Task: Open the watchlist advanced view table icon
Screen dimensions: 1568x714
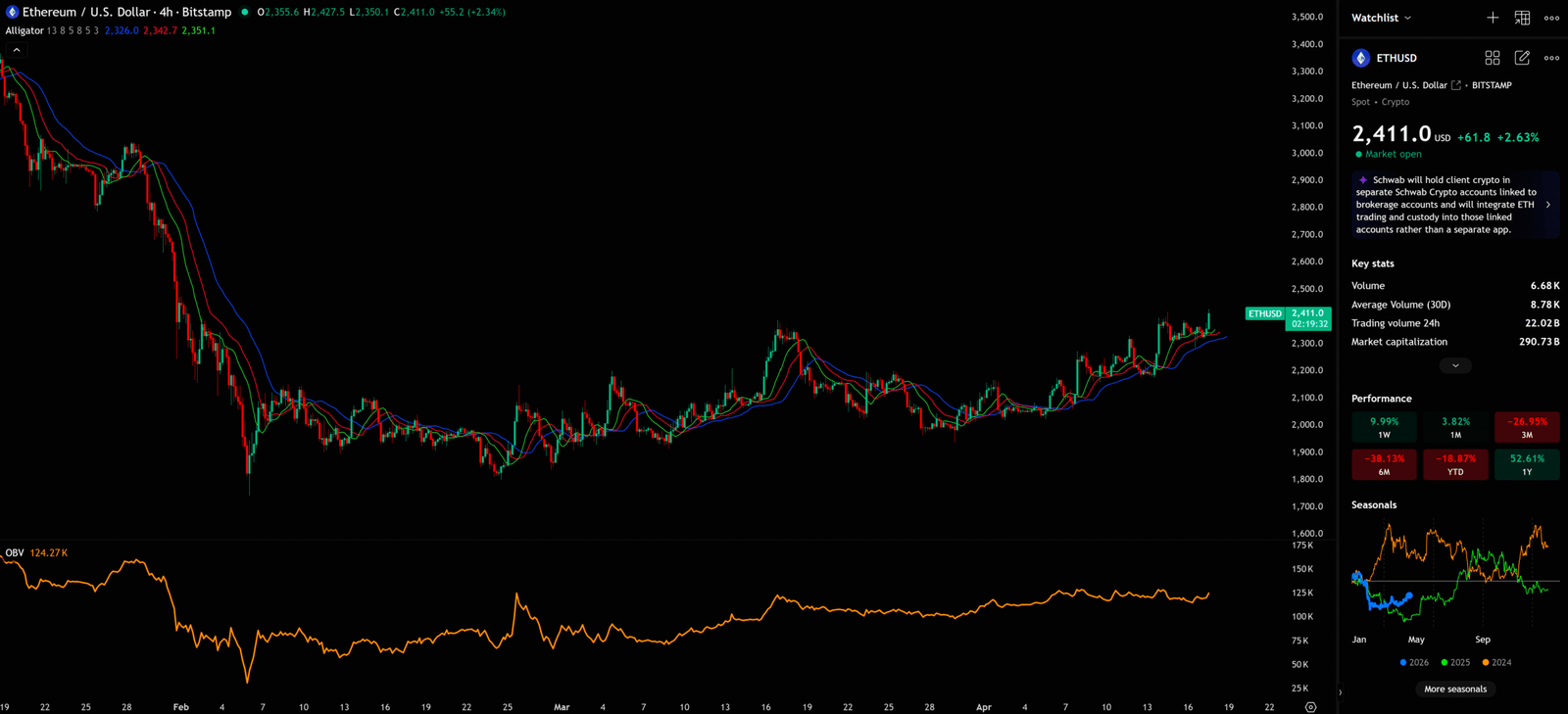Action: coord(1522,18)
